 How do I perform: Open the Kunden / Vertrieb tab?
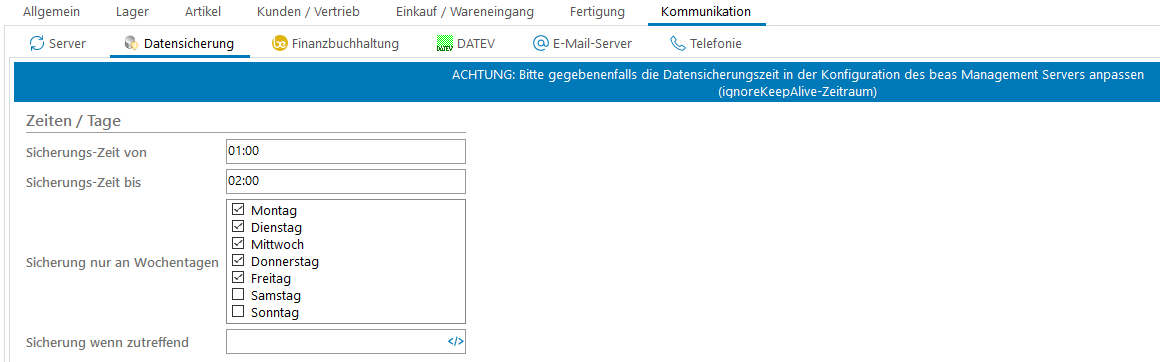pyautogui.click(x=307, y=12)
